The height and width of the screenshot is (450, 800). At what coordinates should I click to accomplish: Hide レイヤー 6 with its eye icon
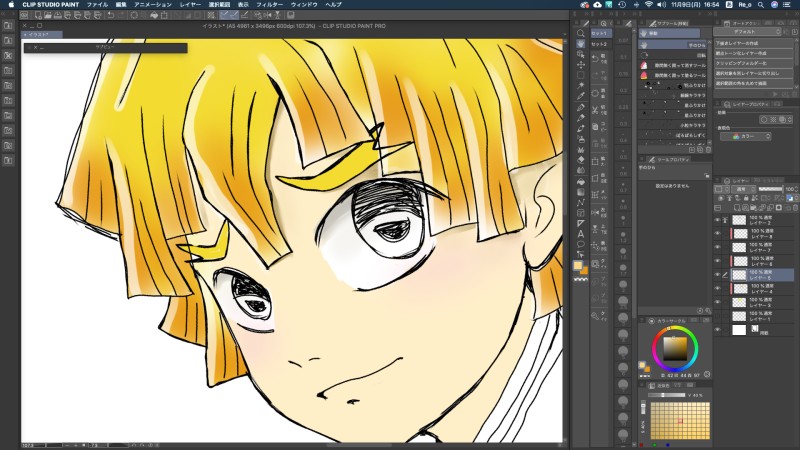pos(717,261)
